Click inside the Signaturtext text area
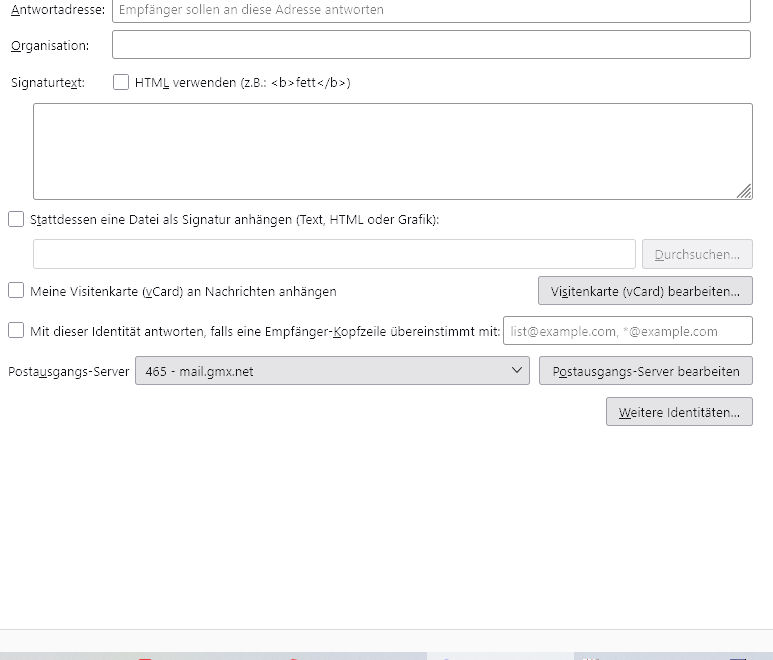This screenshot has height=660, width=773. pyautogui.click(x=393, y=151)
